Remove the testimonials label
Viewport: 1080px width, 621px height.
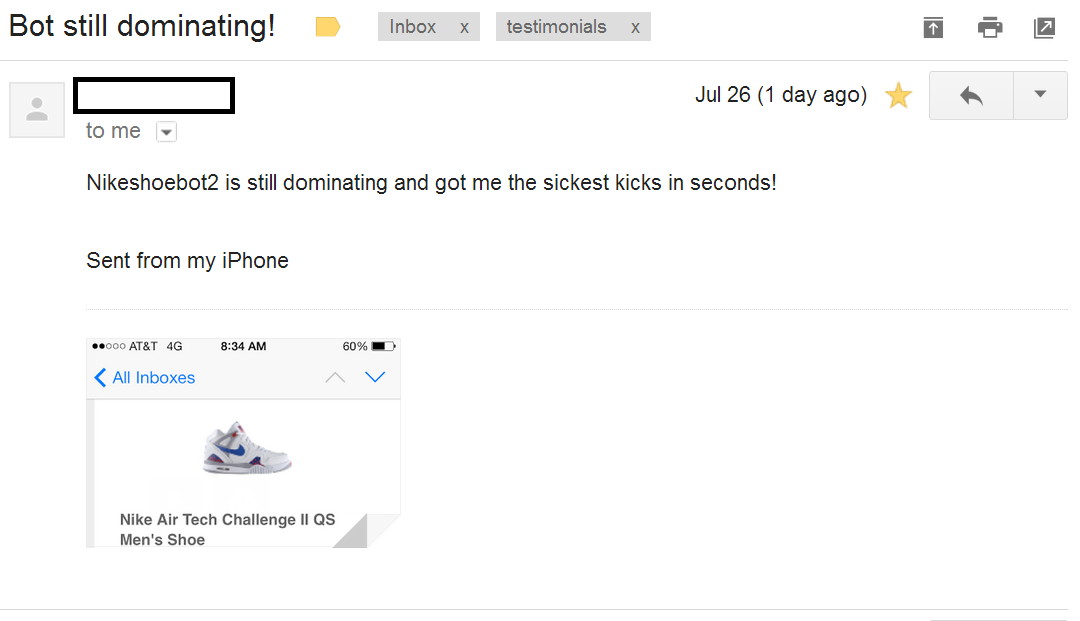(x=635, y=28)
